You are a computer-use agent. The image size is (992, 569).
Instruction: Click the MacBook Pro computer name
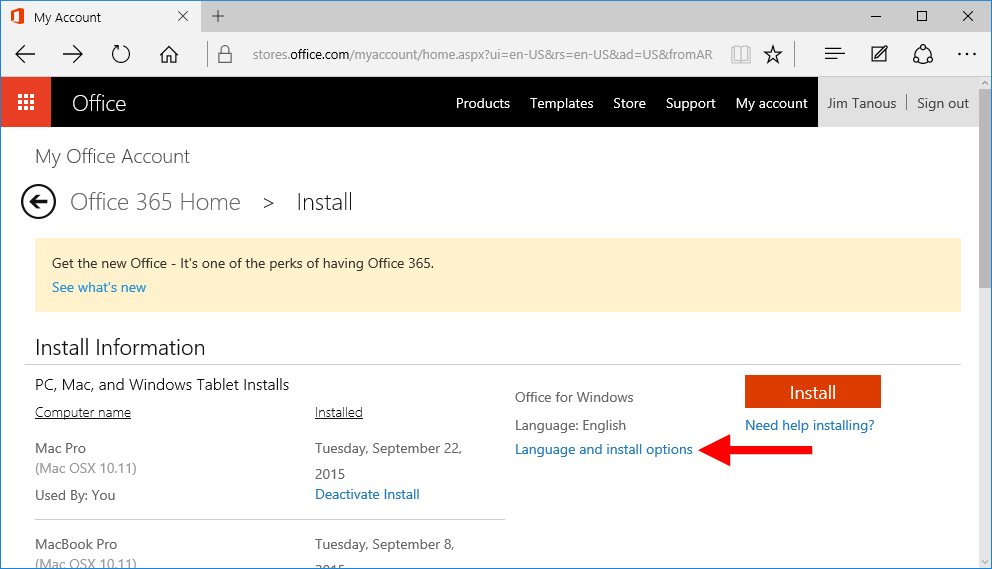(x=76, y=544)
